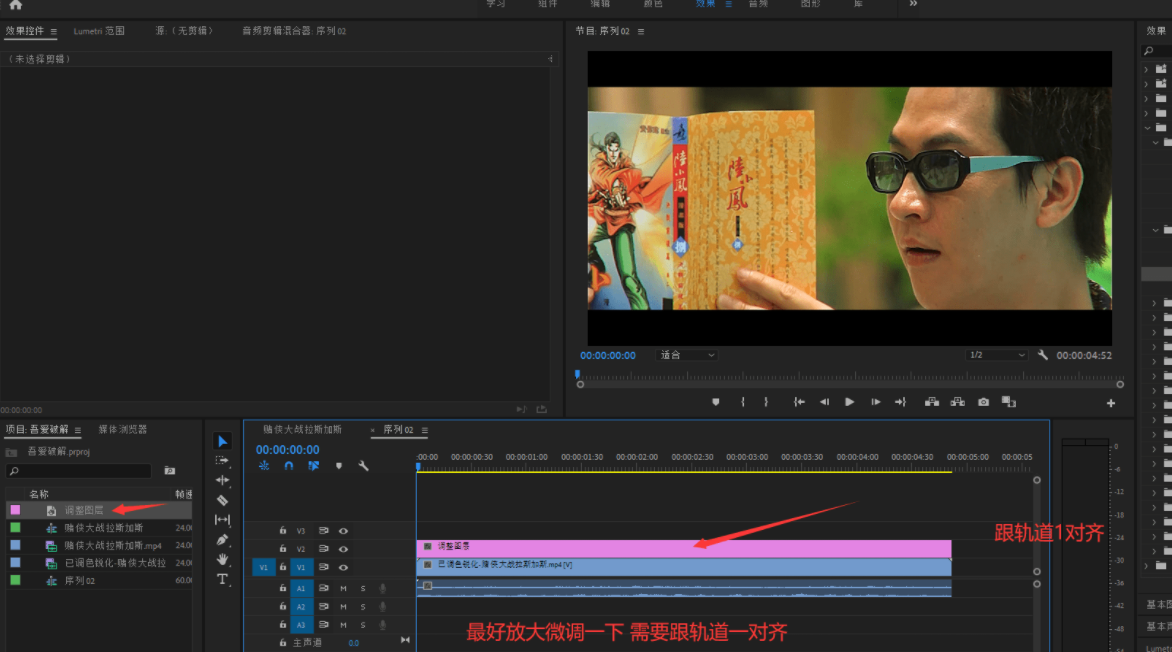
Task: Select the Pen tool
Action: pyautogui.click(x=222, y=539)
